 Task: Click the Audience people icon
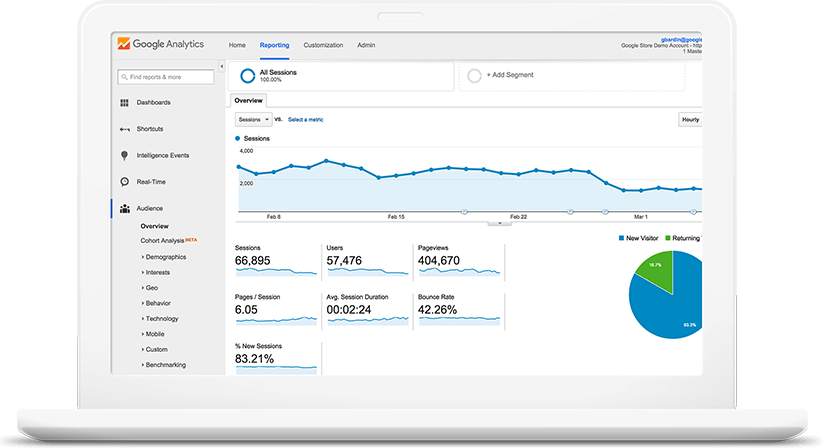tap(124, 209)
